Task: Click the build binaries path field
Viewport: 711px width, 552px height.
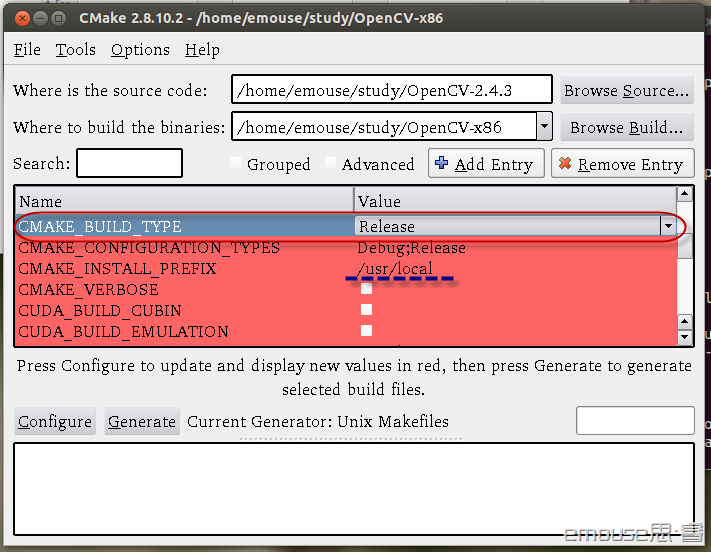Action: 384,127
